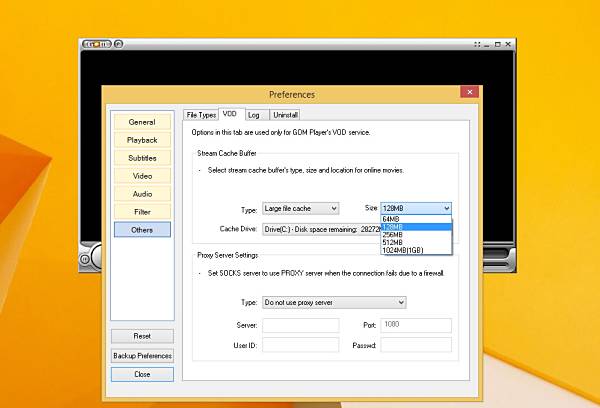This screenshot has height=408, width=600.
Task: Click the Reset button
Action: tap(142, 336)
